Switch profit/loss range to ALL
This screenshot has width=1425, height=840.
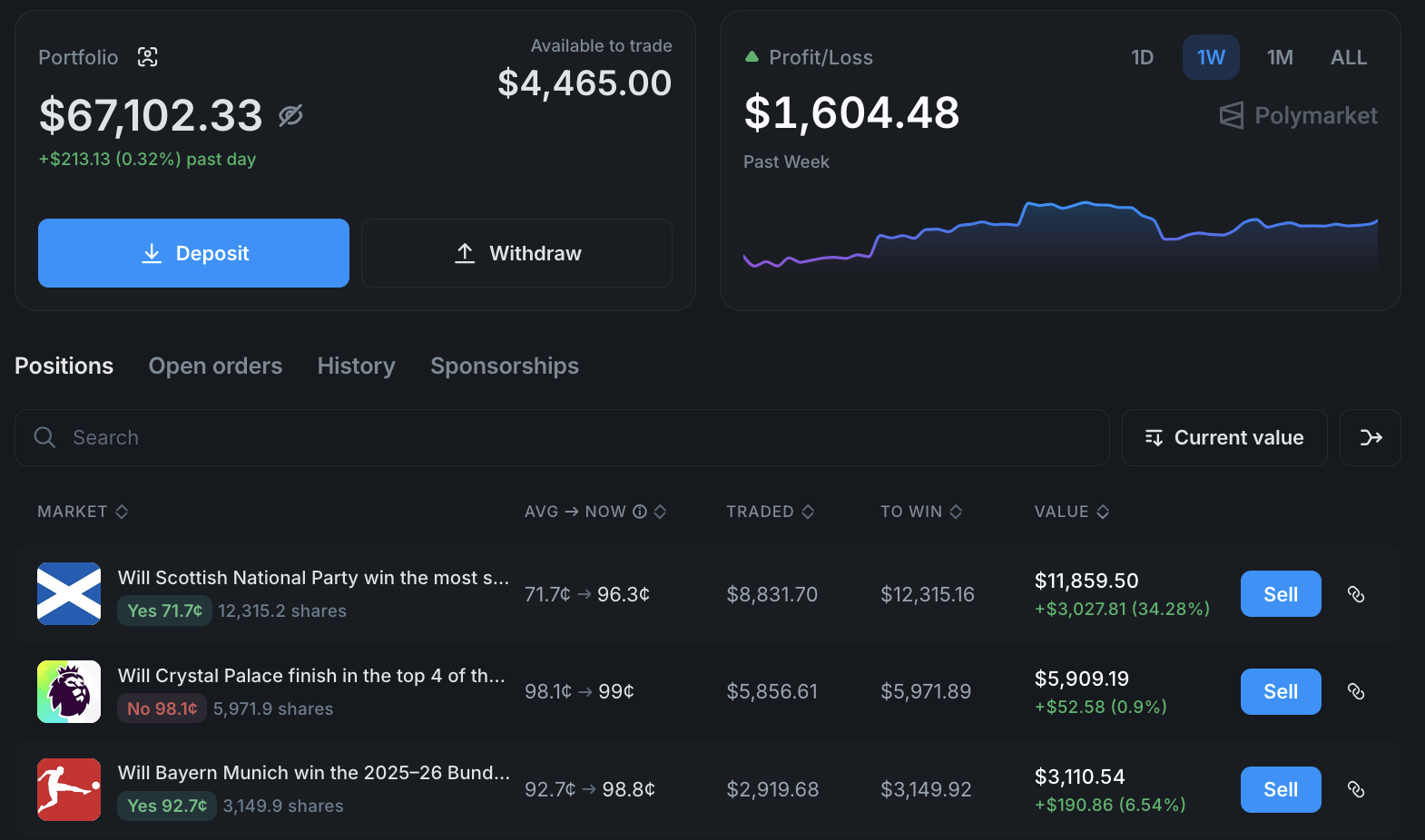pos(1348,57)
